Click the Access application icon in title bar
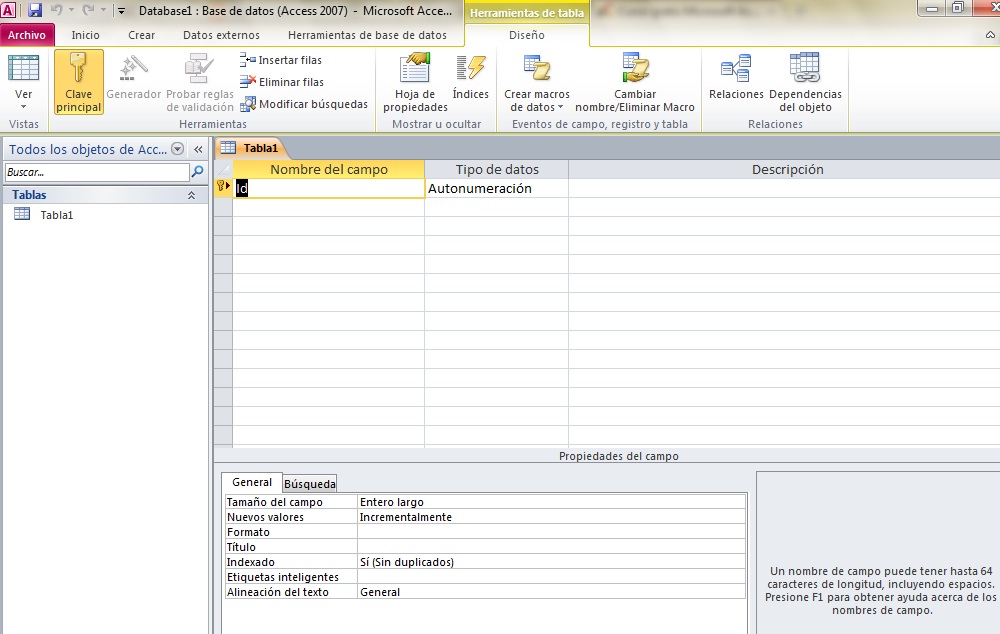Viewport: 1000px width, 634px height. point(8,10)
